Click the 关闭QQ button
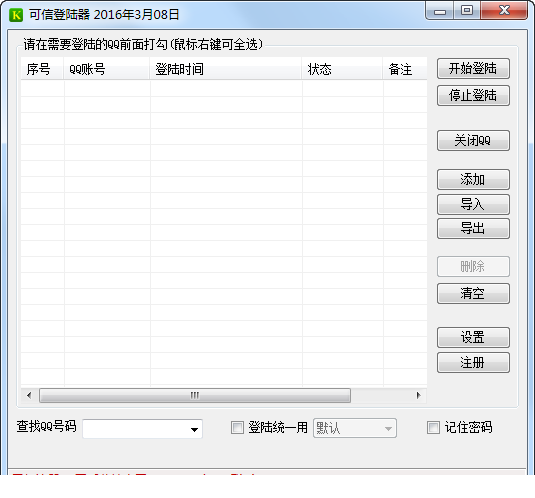This screenshot has width=535, height=498. coord(473,141)
